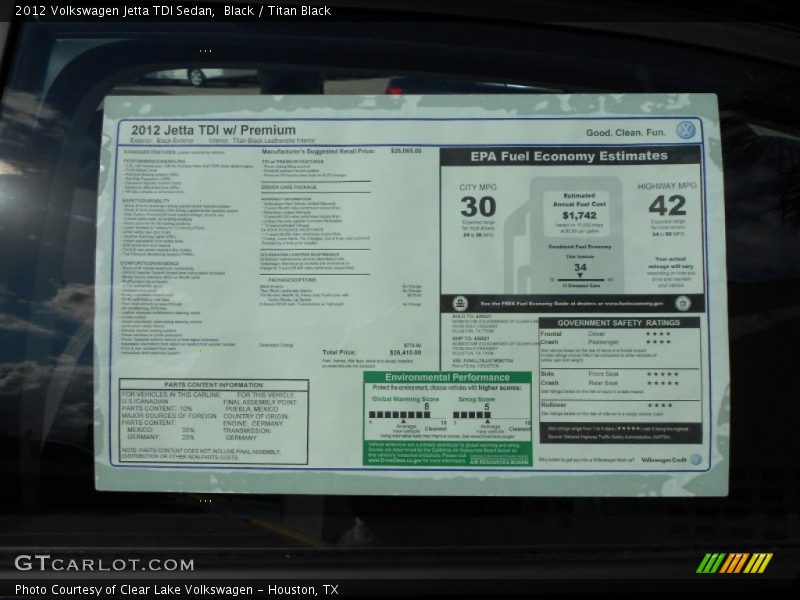Click 'PUEBLA, MEXICO' final assembly point
Screen dimensions: 800x600
[252, 409]
